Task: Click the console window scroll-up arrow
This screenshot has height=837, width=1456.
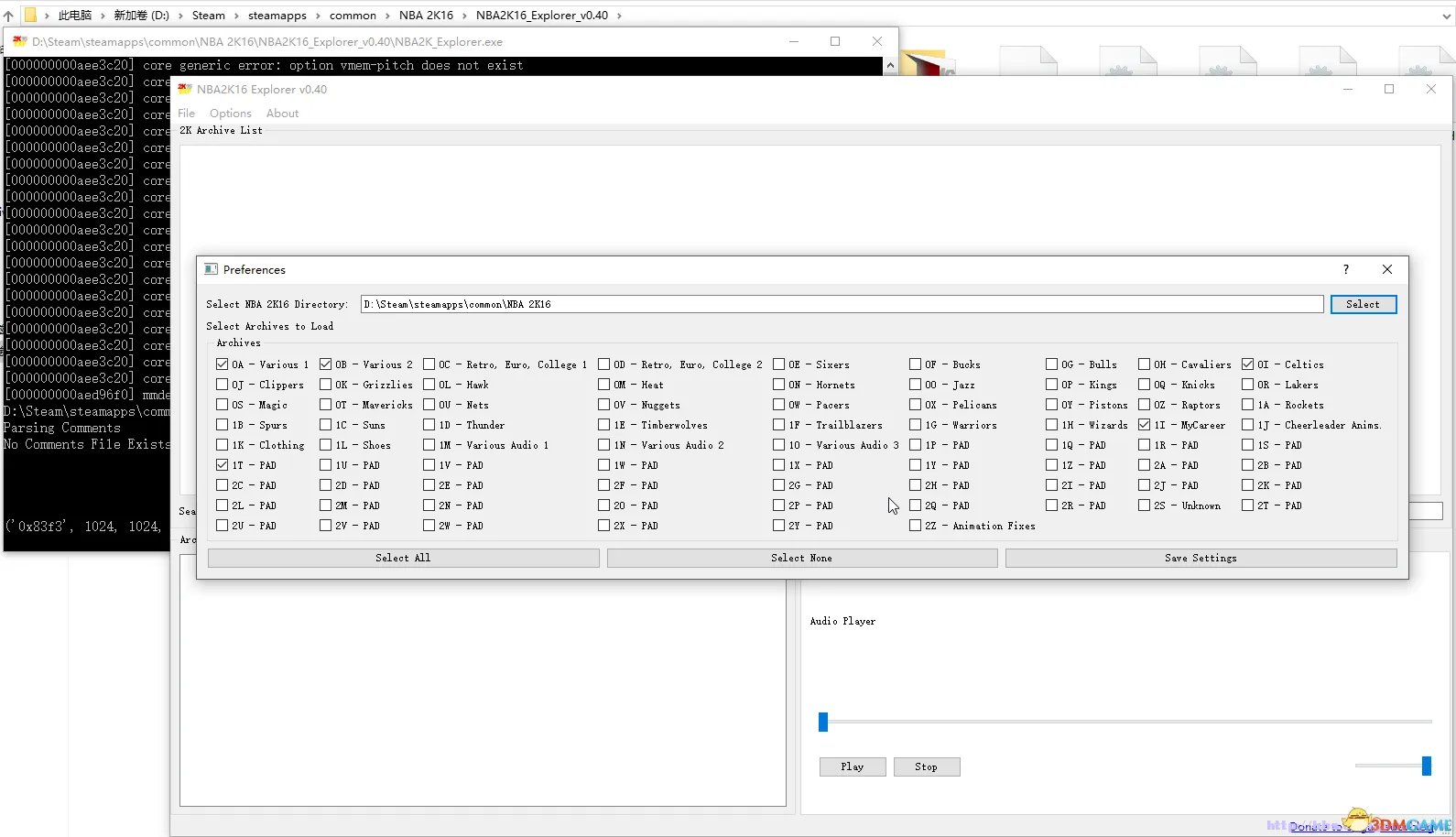Action: 889,66
